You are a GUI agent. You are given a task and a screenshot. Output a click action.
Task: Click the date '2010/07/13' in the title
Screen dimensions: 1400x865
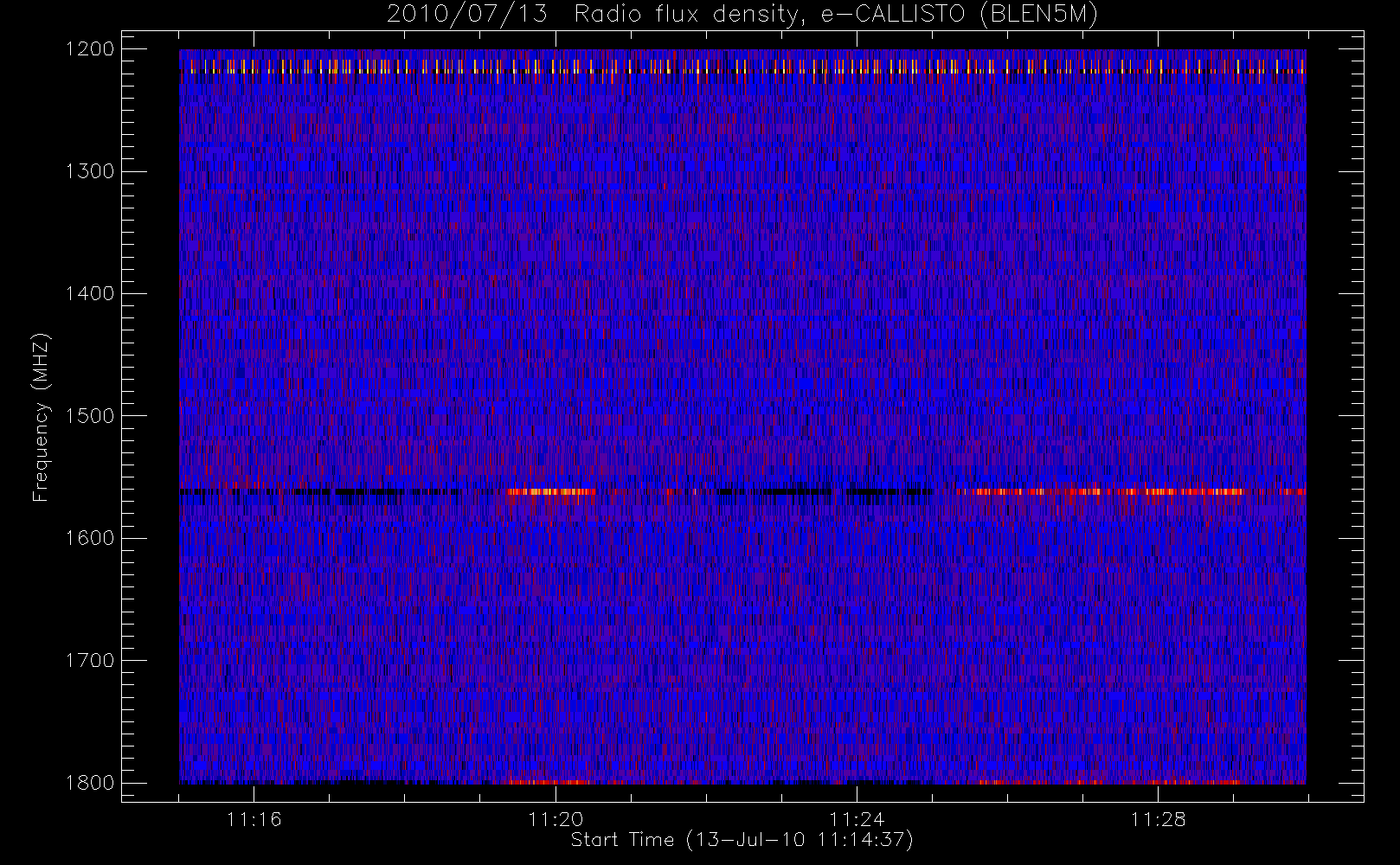pos(467,15)
